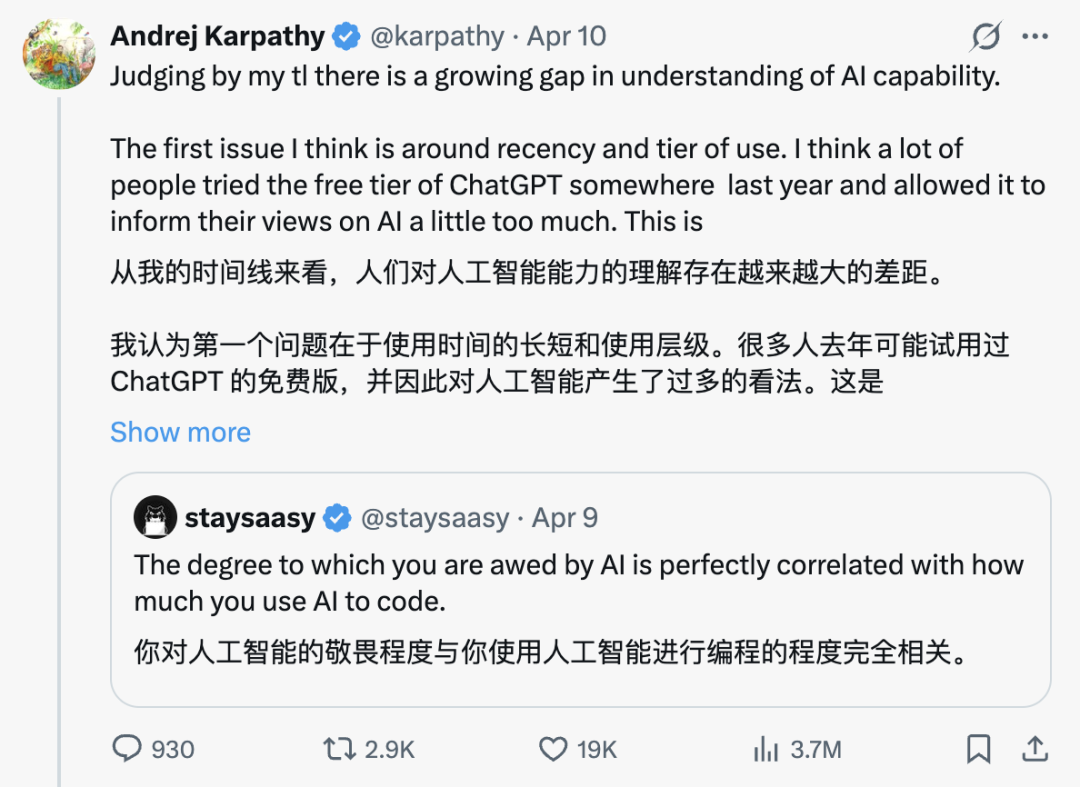The height and width of the screenshot is (787, 1080).
Task: Open the @karpathy handle link
Action: point(437,37)
